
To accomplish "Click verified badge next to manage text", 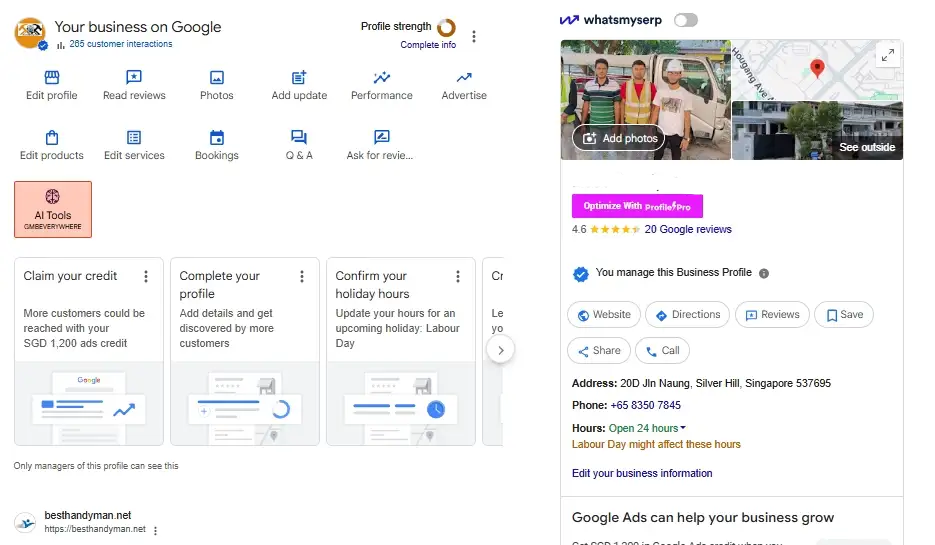I will [x=581, y=274].
